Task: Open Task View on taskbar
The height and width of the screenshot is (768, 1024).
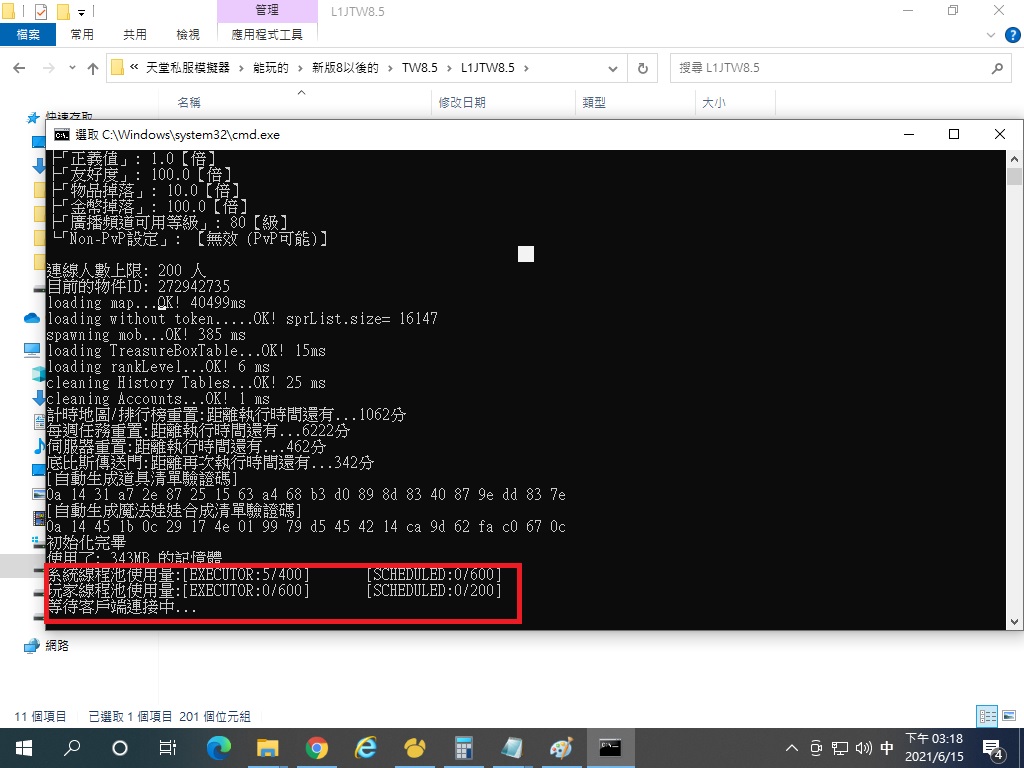Action: (168, 748)
